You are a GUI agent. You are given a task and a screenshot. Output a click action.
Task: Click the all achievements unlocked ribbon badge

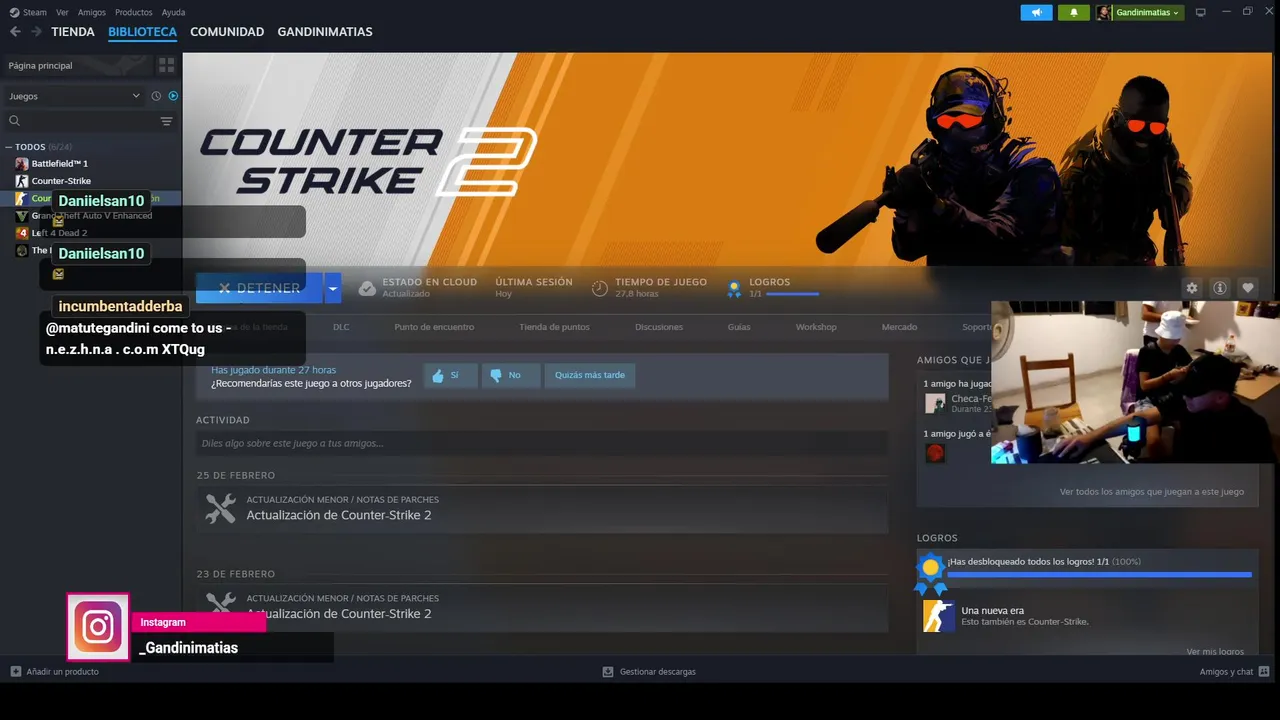click(931, 572)
